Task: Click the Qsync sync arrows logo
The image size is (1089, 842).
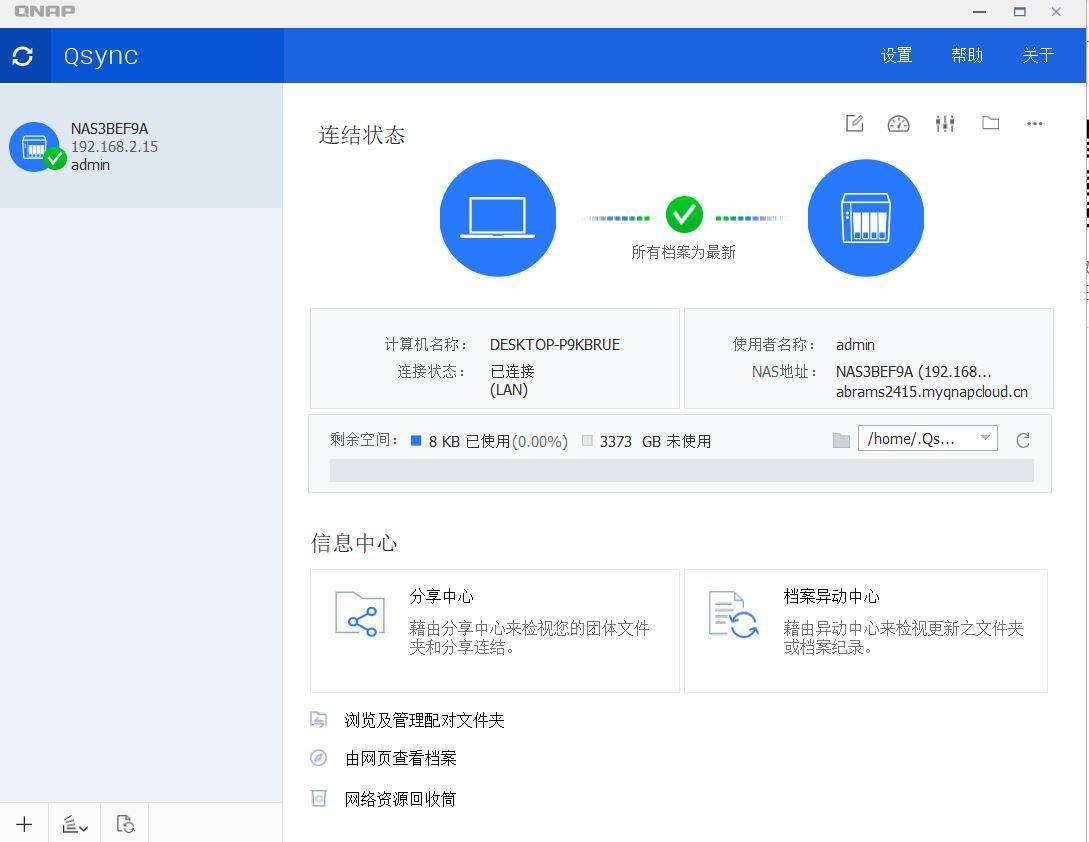Action: 24,56
